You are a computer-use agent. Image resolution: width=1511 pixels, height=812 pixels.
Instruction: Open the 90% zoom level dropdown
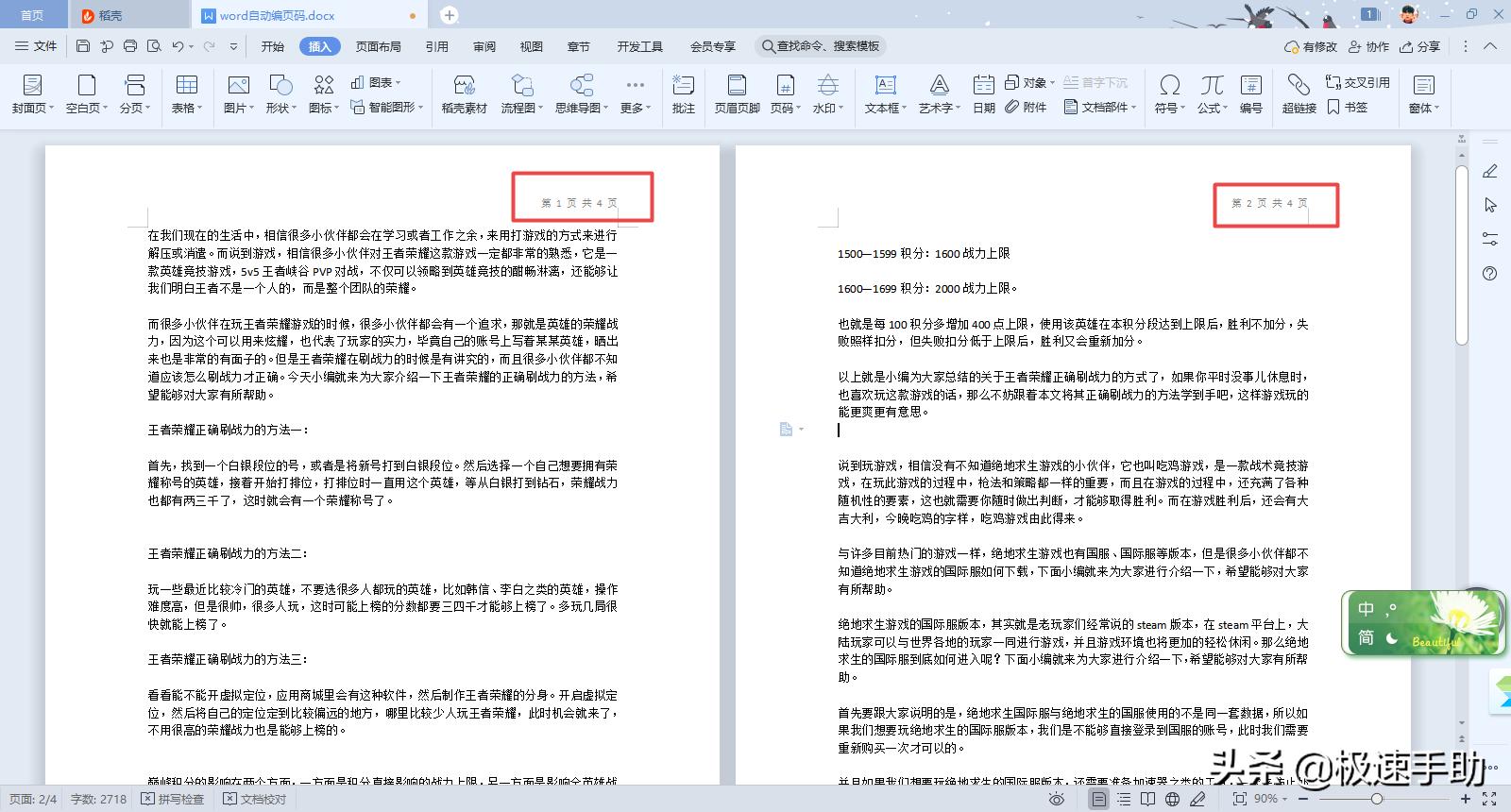click(1271, 800)
